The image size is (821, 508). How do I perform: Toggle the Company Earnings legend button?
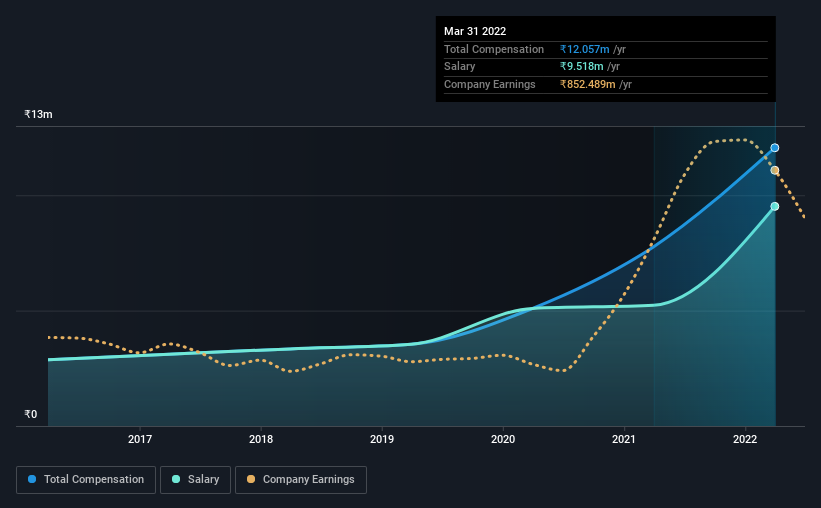pyautogui.click(x=301, y=480)
